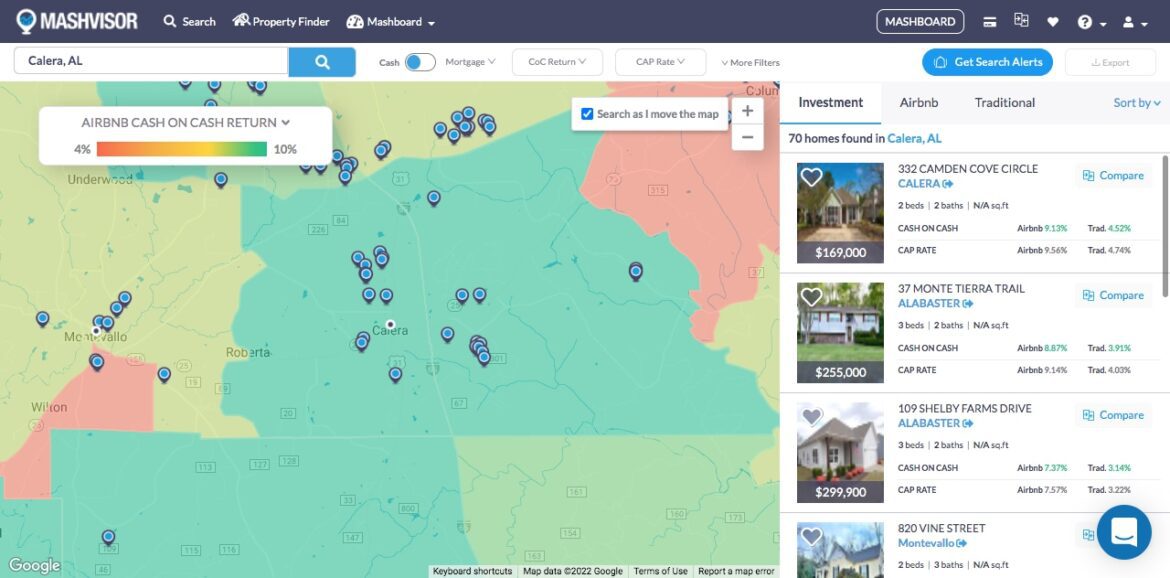Expand the Sort by dropdown

[1137, 103]
